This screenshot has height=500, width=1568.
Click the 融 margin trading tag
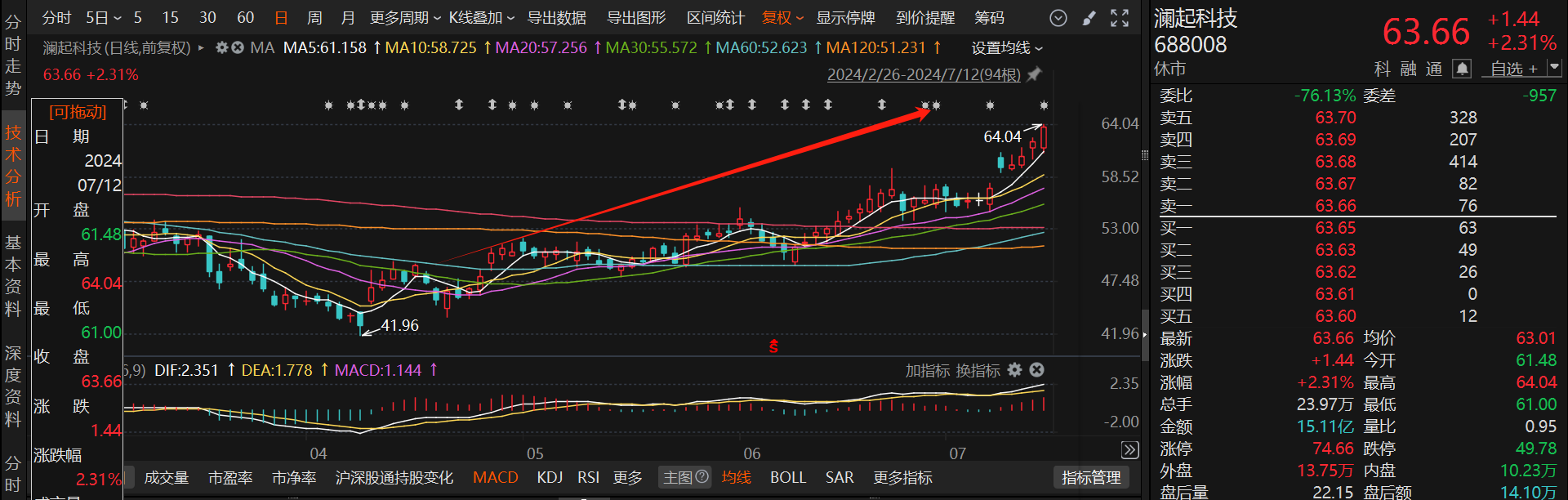coord(1409,69)
